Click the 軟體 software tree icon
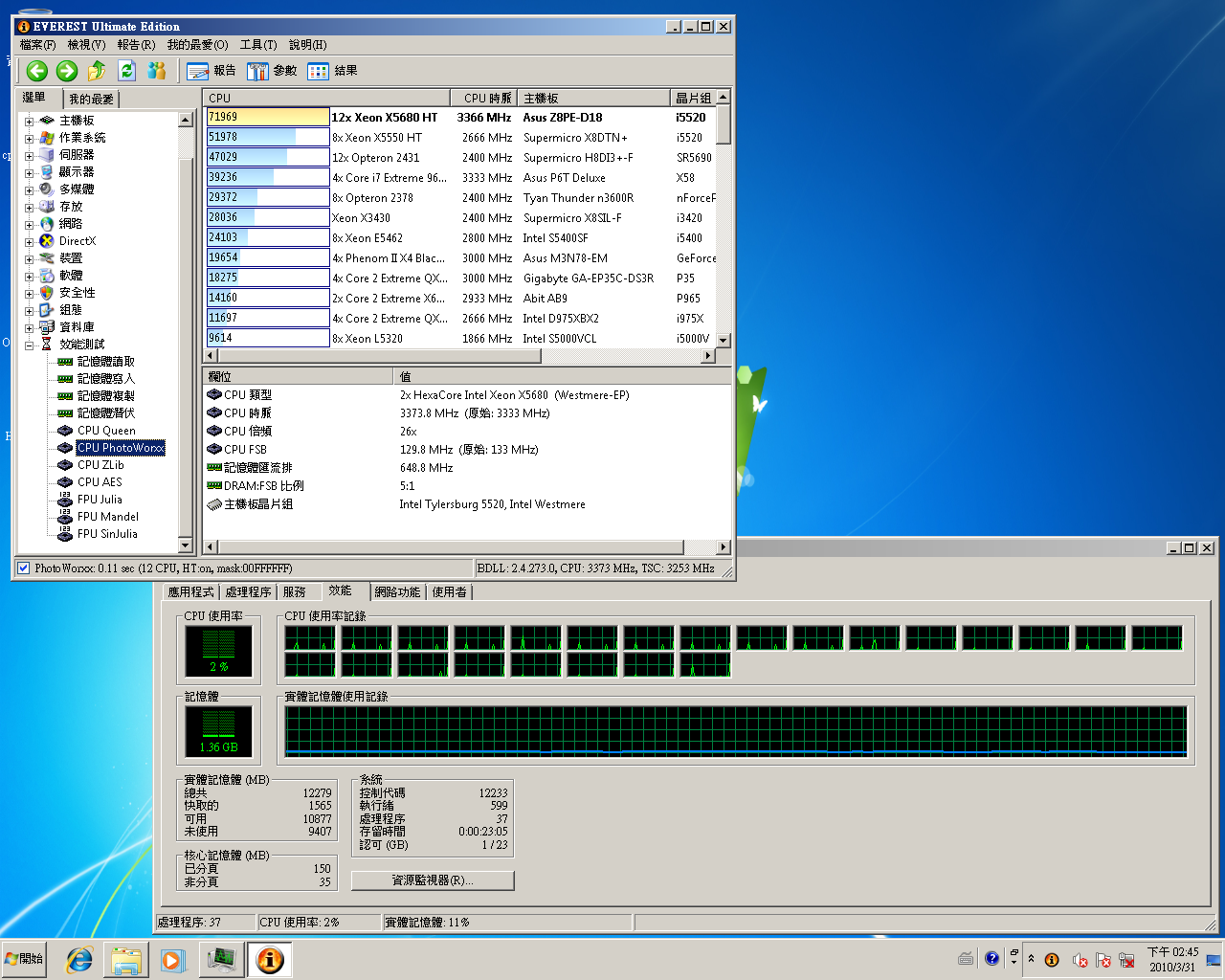Image resolution: width=1225 pixels, height=980 pixels. coord(47,276)
